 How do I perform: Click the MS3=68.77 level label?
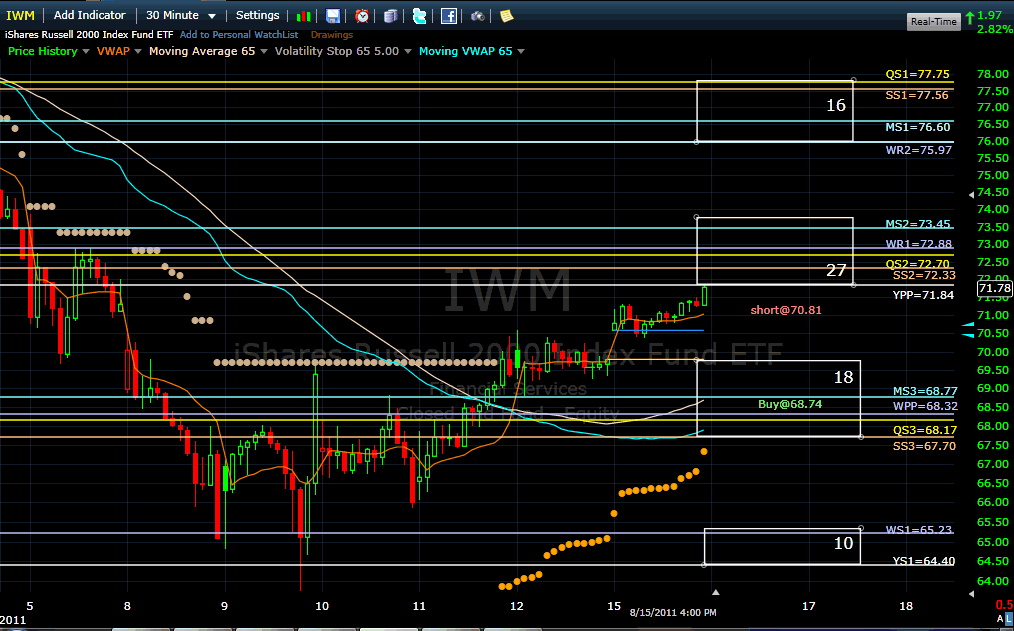click(925, 391)
